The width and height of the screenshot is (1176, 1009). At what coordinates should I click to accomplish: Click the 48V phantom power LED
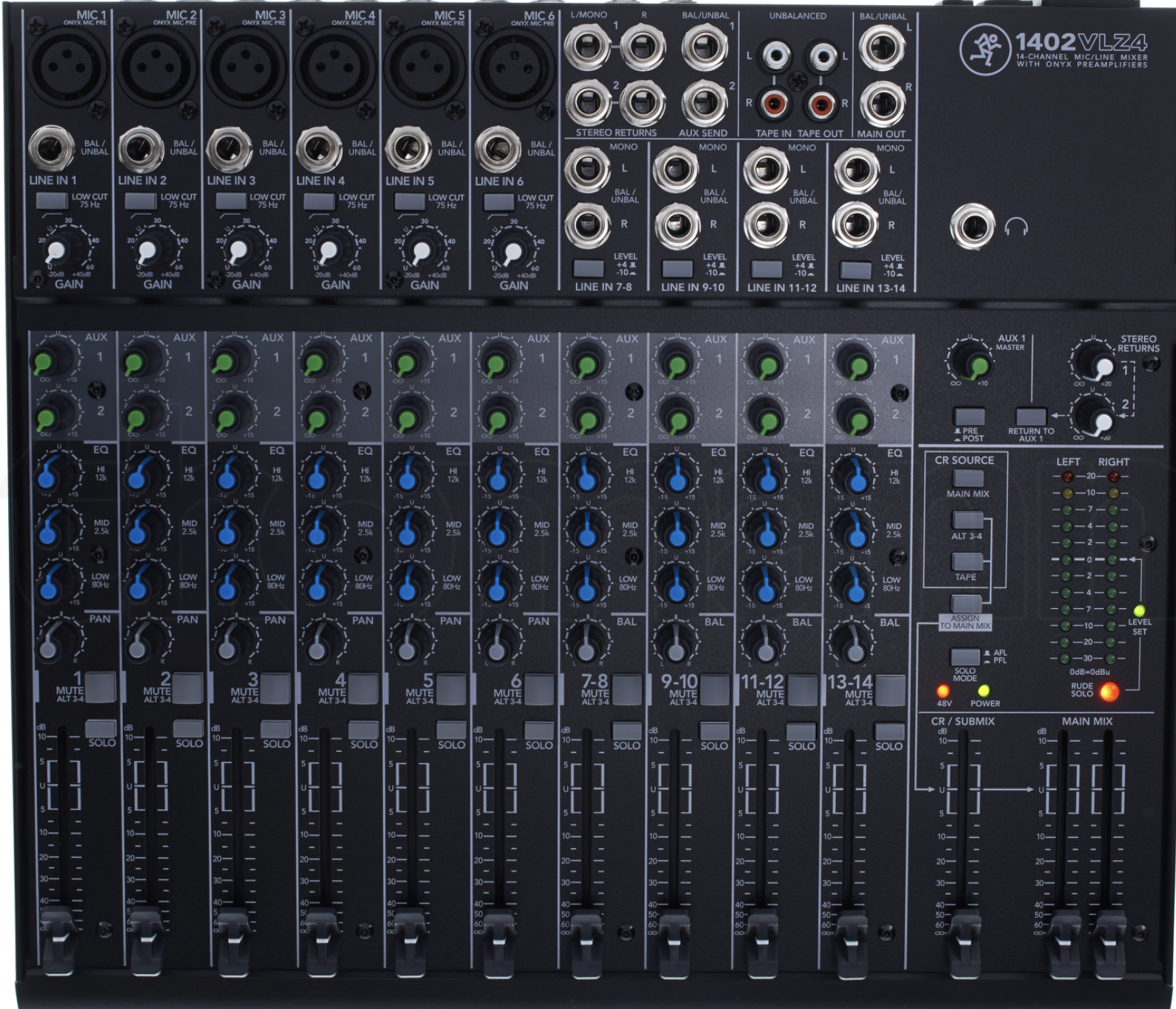click(x=943, y=691)
